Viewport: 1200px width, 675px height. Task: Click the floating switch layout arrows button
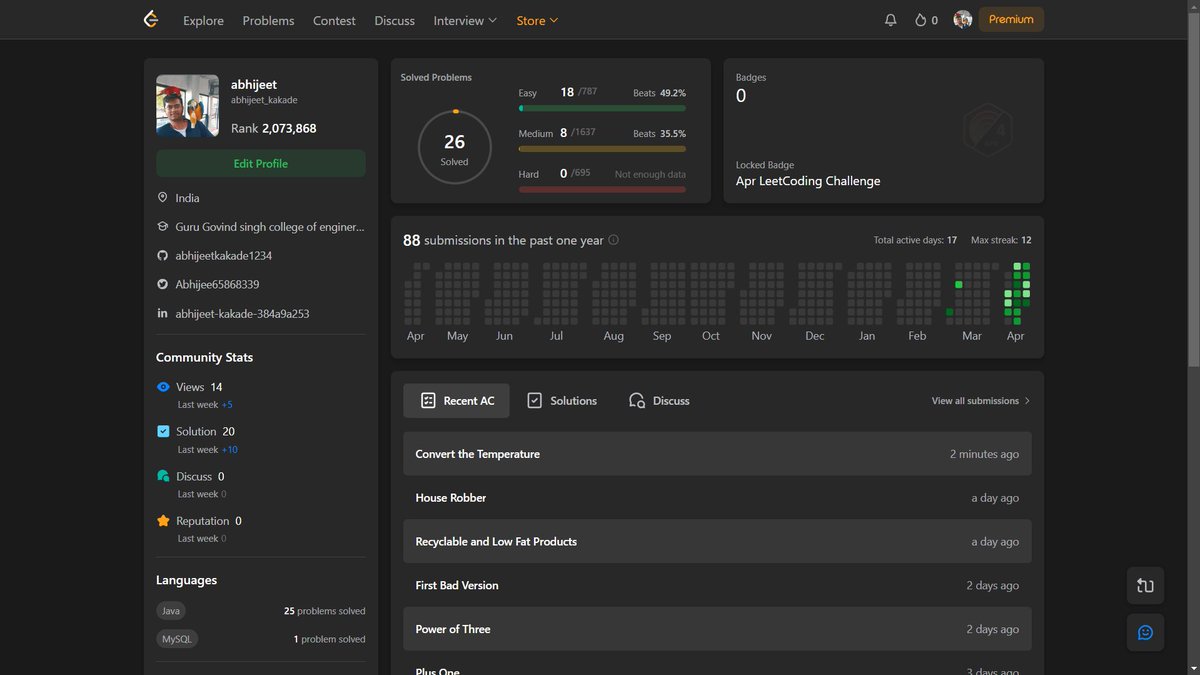(1145, 586)
